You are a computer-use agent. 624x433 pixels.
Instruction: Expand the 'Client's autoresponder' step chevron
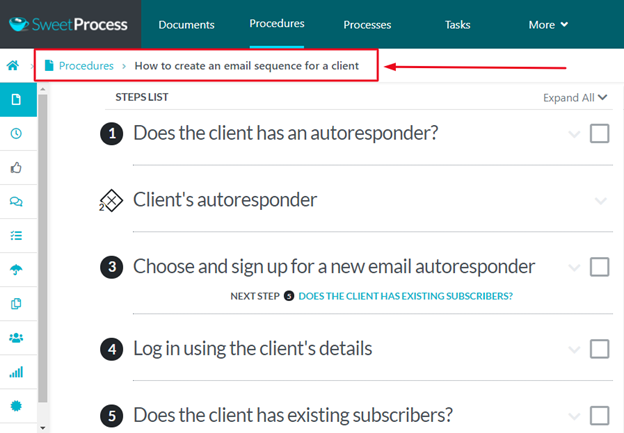(600, 201)
